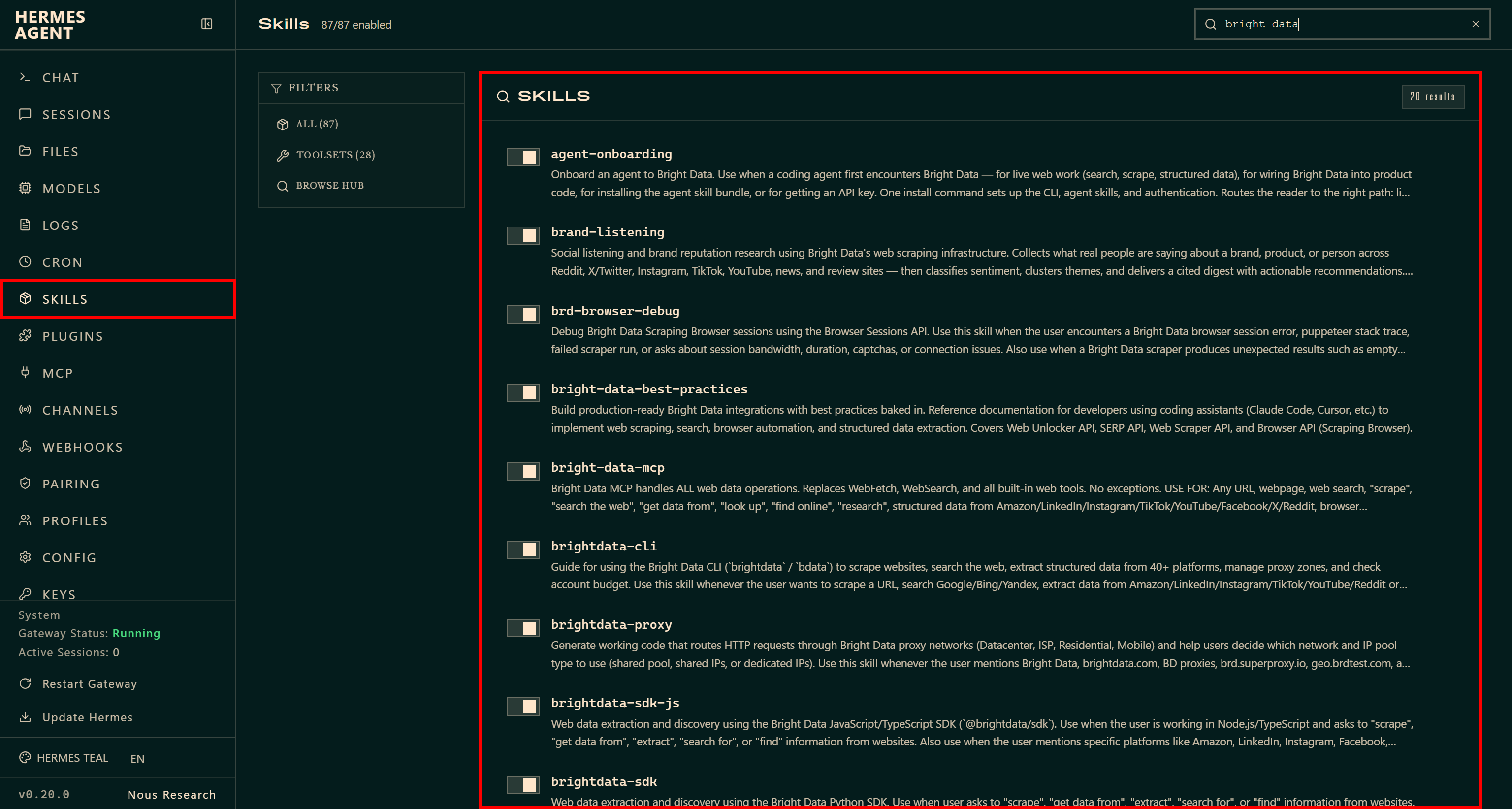The image size is (1512, 809).
Task: Click the brand-listening skill name
Action: 608,232
